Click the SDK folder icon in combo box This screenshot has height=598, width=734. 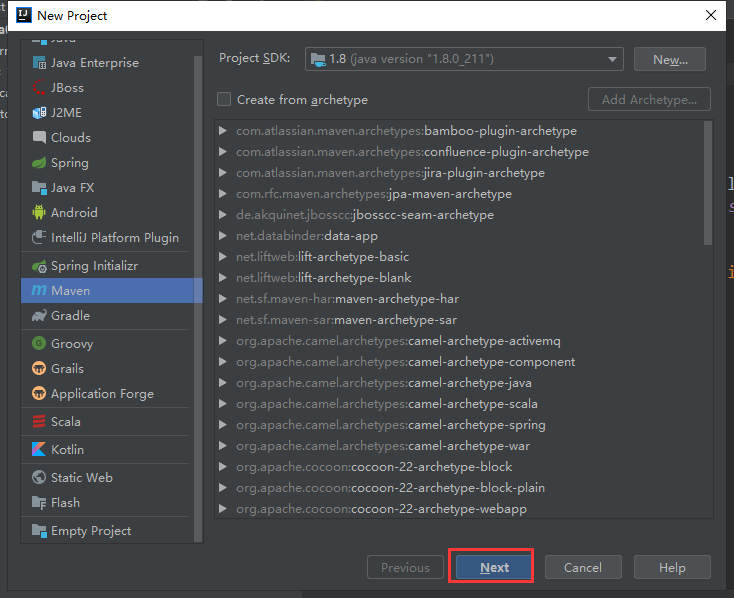(318, 59)
